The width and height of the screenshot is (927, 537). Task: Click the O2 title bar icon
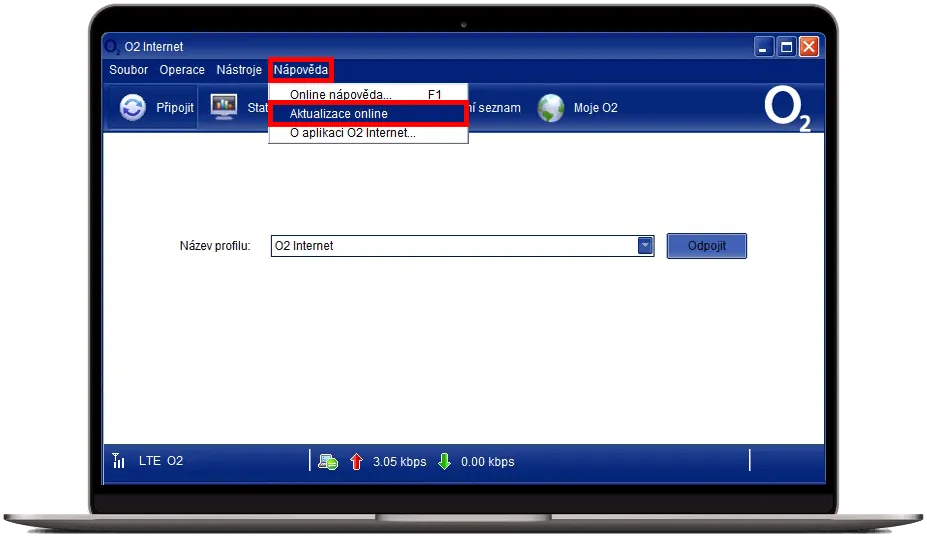(112, 46)
